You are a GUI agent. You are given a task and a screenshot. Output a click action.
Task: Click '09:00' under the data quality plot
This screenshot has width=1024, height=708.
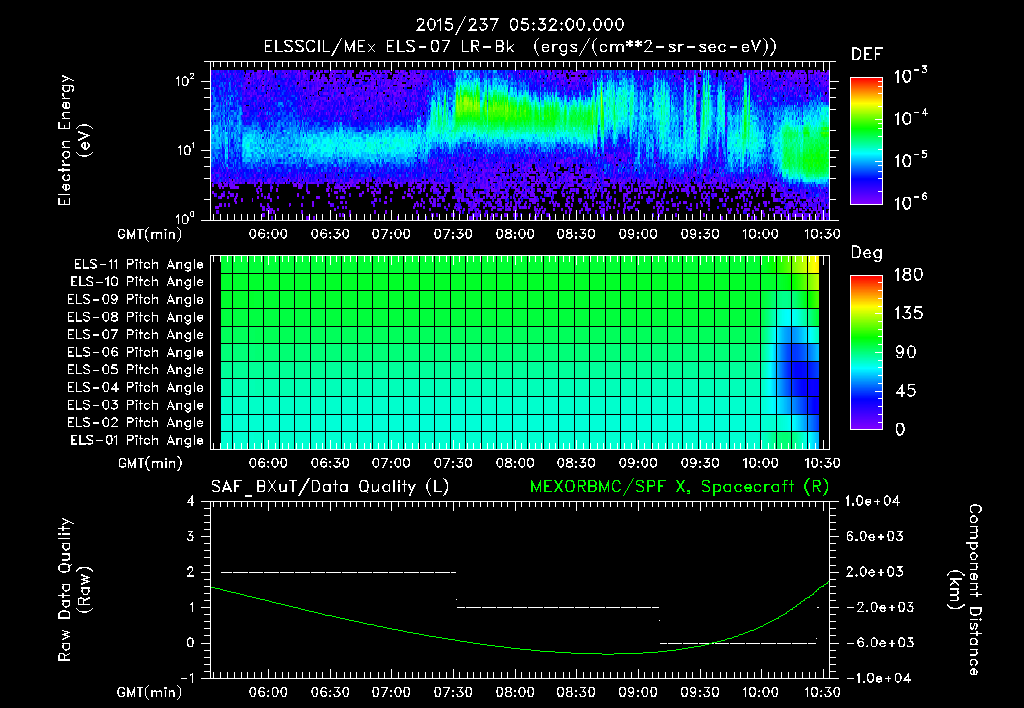(638, 692)
